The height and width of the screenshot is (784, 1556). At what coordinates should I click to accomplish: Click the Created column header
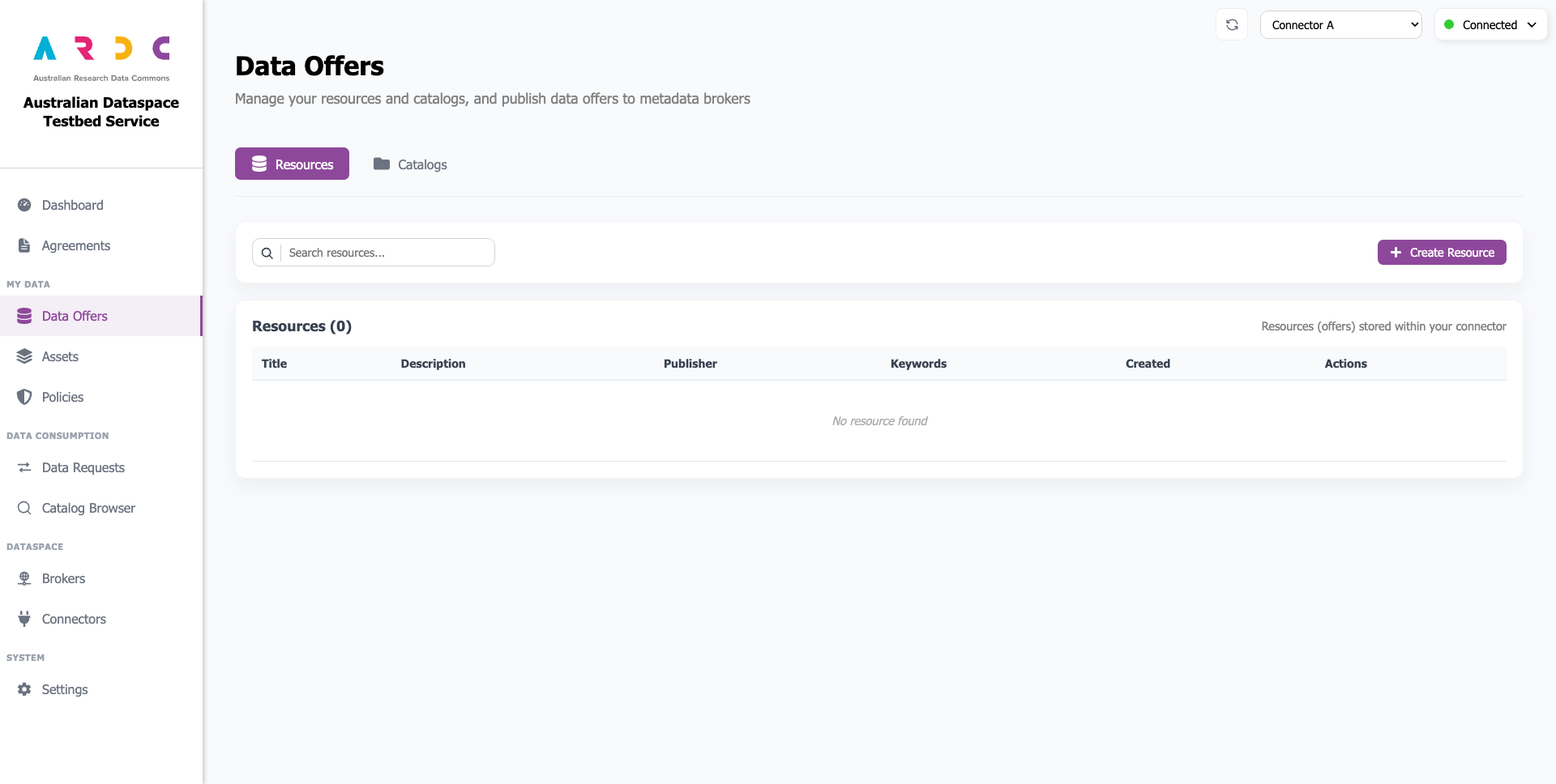click(1148, 364)
